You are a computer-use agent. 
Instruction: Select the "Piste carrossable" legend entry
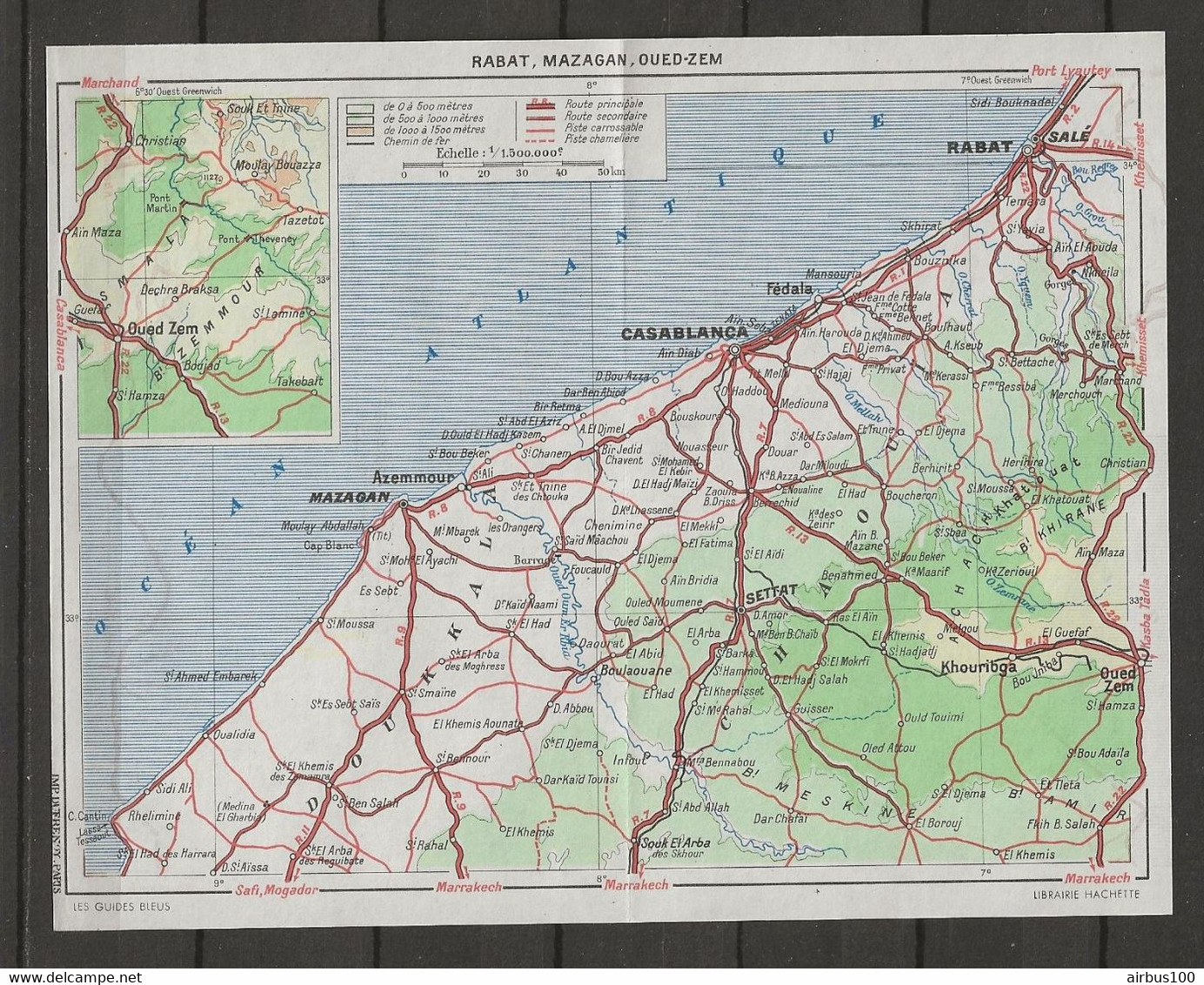605,126
